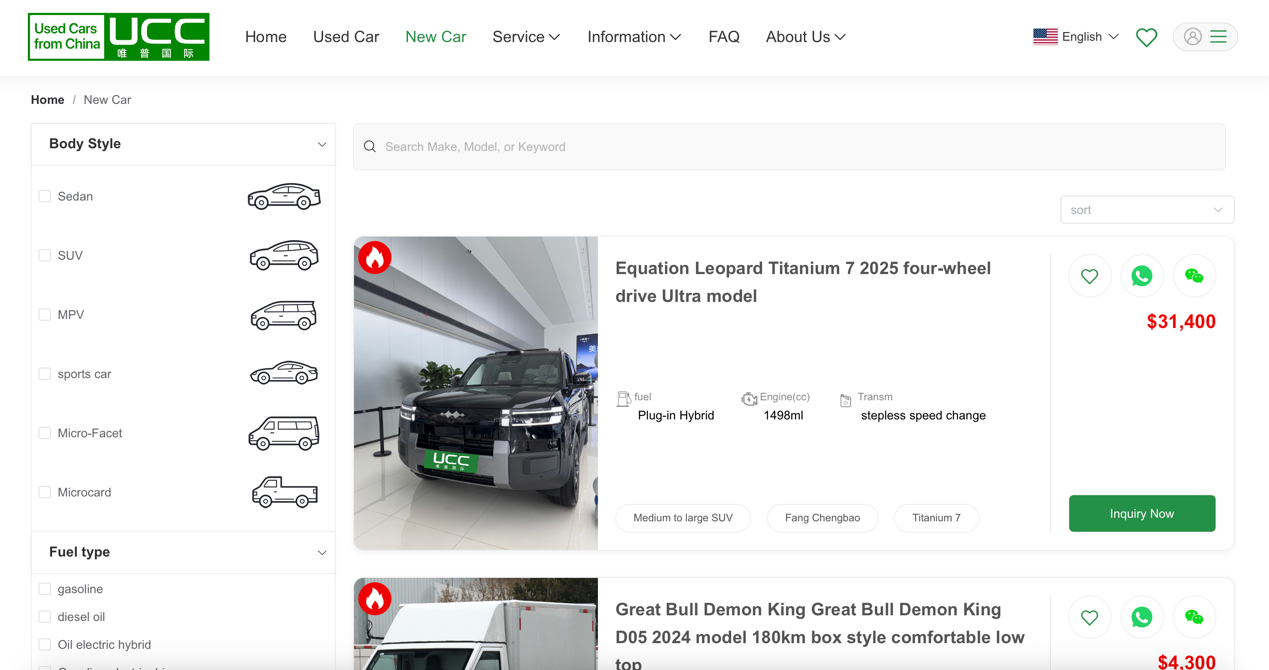Open the wishlist heart icon in header
Screen dimensions: 1269x670
1146,37
